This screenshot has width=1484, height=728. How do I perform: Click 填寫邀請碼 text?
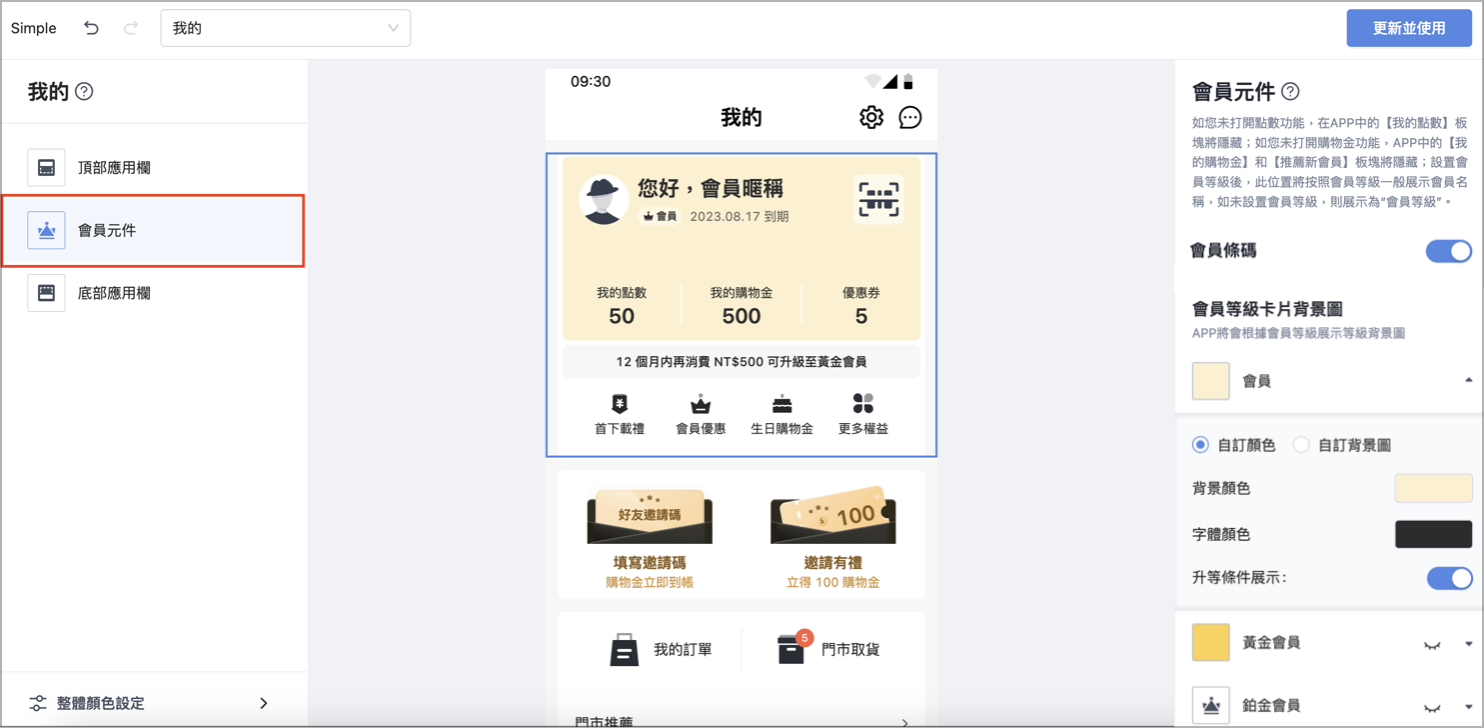tap(650, 563)
